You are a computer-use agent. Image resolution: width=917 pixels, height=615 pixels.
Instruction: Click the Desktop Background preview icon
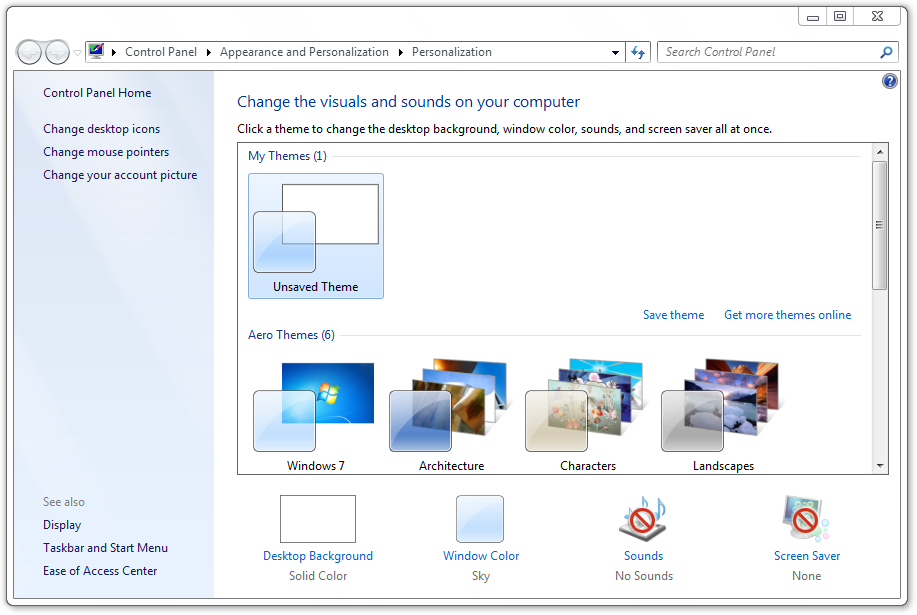(x=318, y=519)
